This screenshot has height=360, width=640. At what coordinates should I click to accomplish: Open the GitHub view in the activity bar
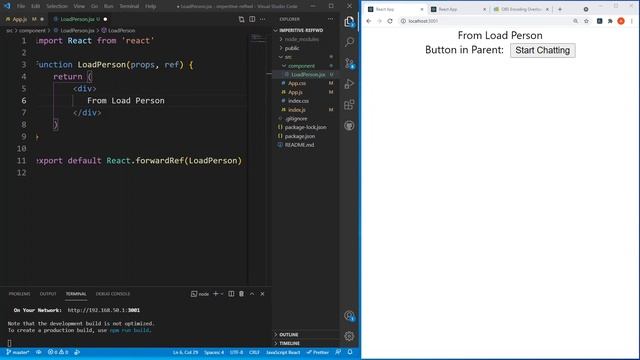(x=349, y=126)
